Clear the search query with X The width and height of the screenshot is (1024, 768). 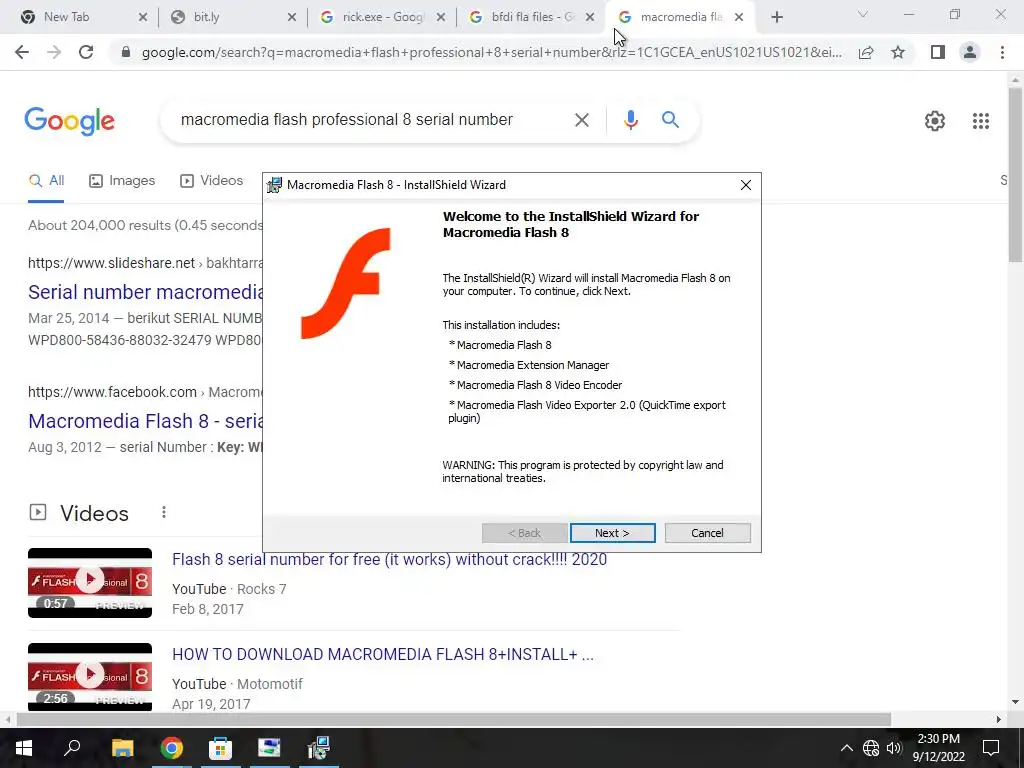tap(582, 120)
